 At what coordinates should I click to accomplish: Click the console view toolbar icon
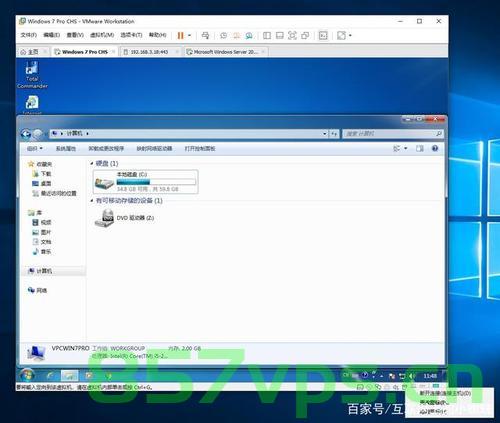[323, 35]
